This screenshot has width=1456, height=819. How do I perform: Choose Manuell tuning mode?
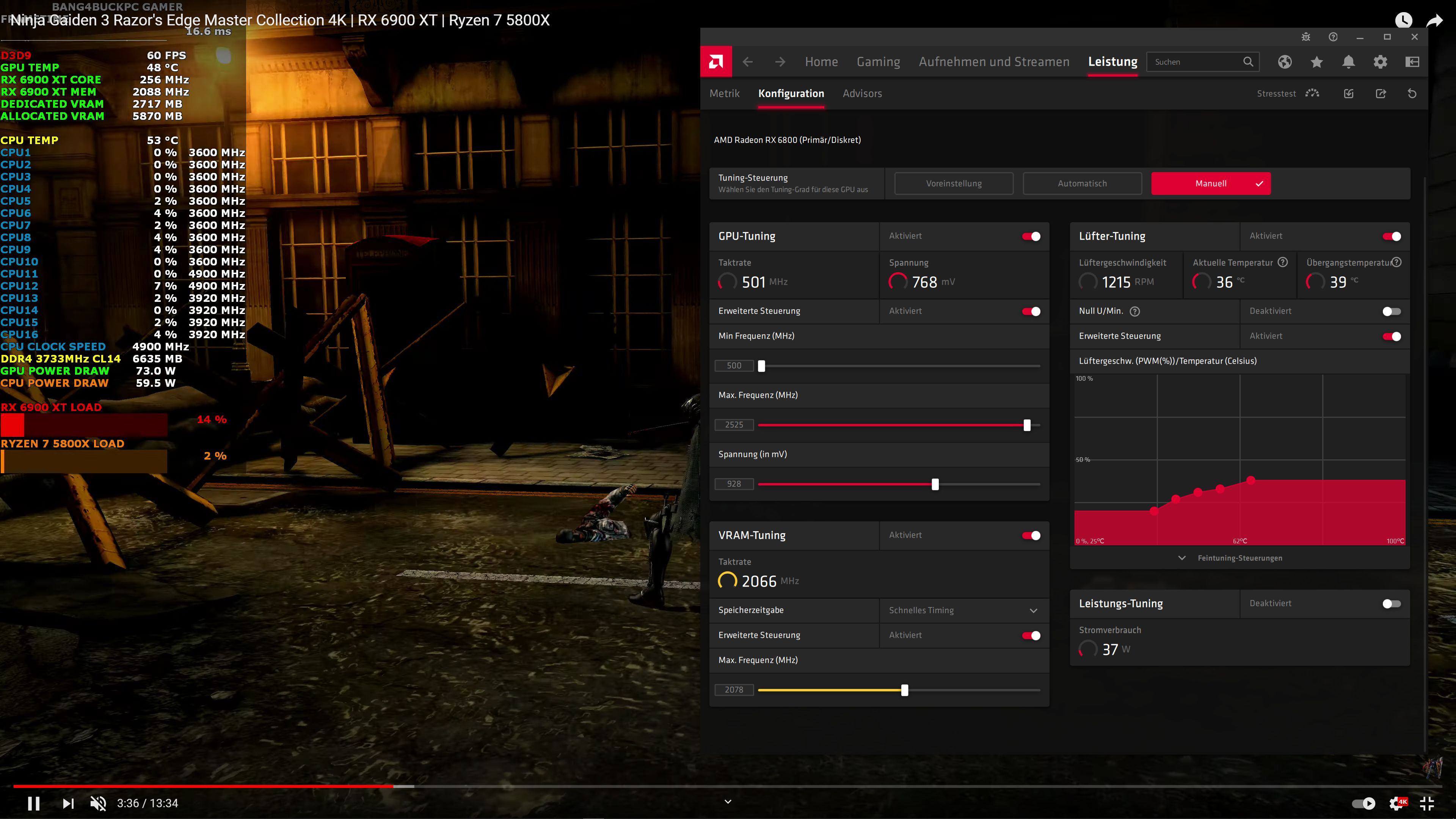click(1211, 183)
